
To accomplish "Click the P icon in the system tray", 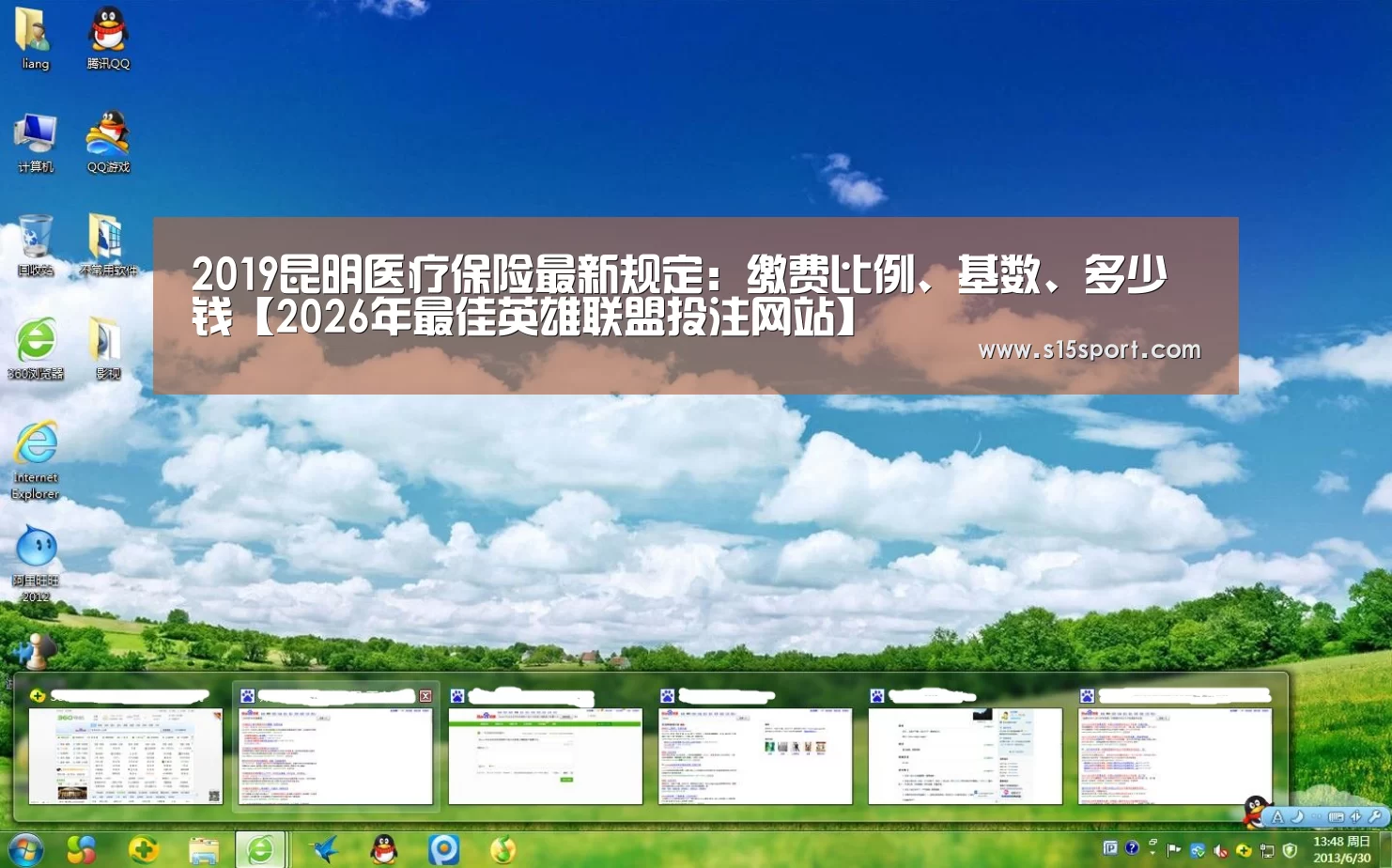I will (x=1110, y=848).
